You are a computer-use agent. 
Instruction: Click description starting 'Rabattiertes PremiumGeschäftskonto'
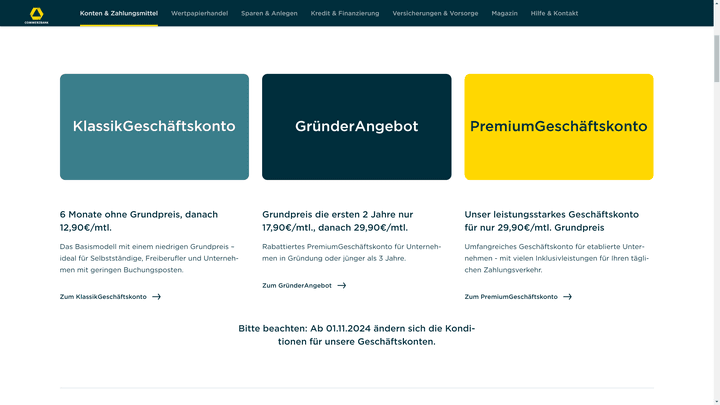click(x=352, y=253)
